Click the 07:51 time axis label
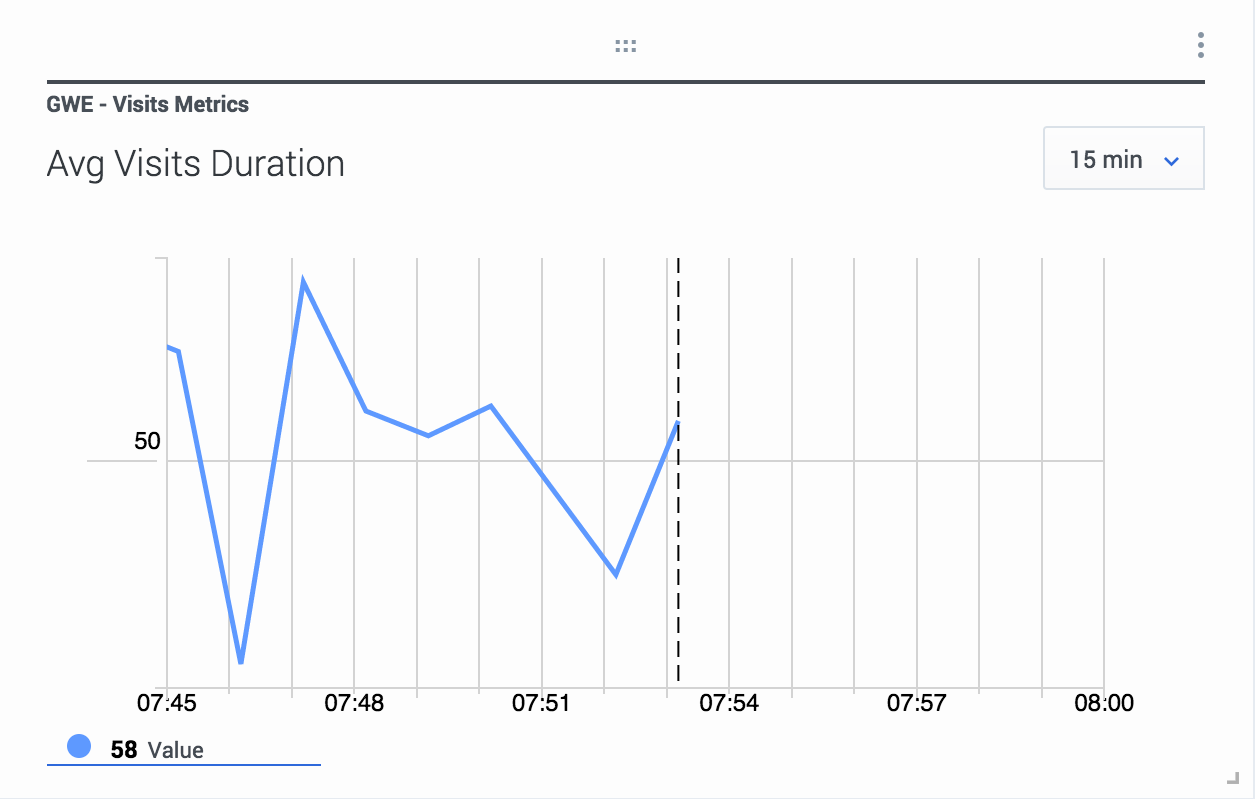Image resolution: width=1255 pixels, height=799 pixels. click(x=541, y=704)
